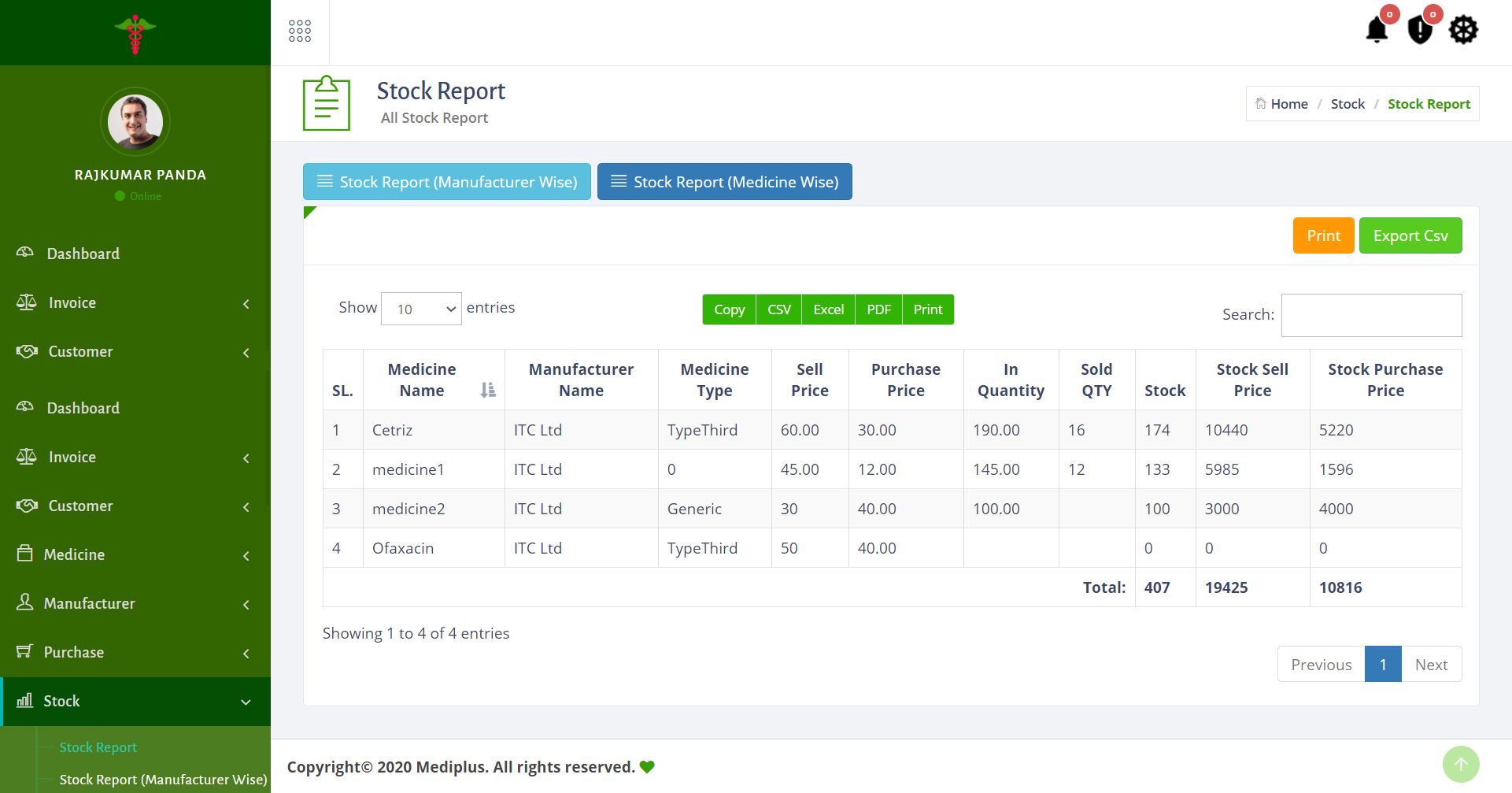Click the scroll-to-top arrow button
Viewport: 1512px width, 793px height.
click(x=1461, y=764)
